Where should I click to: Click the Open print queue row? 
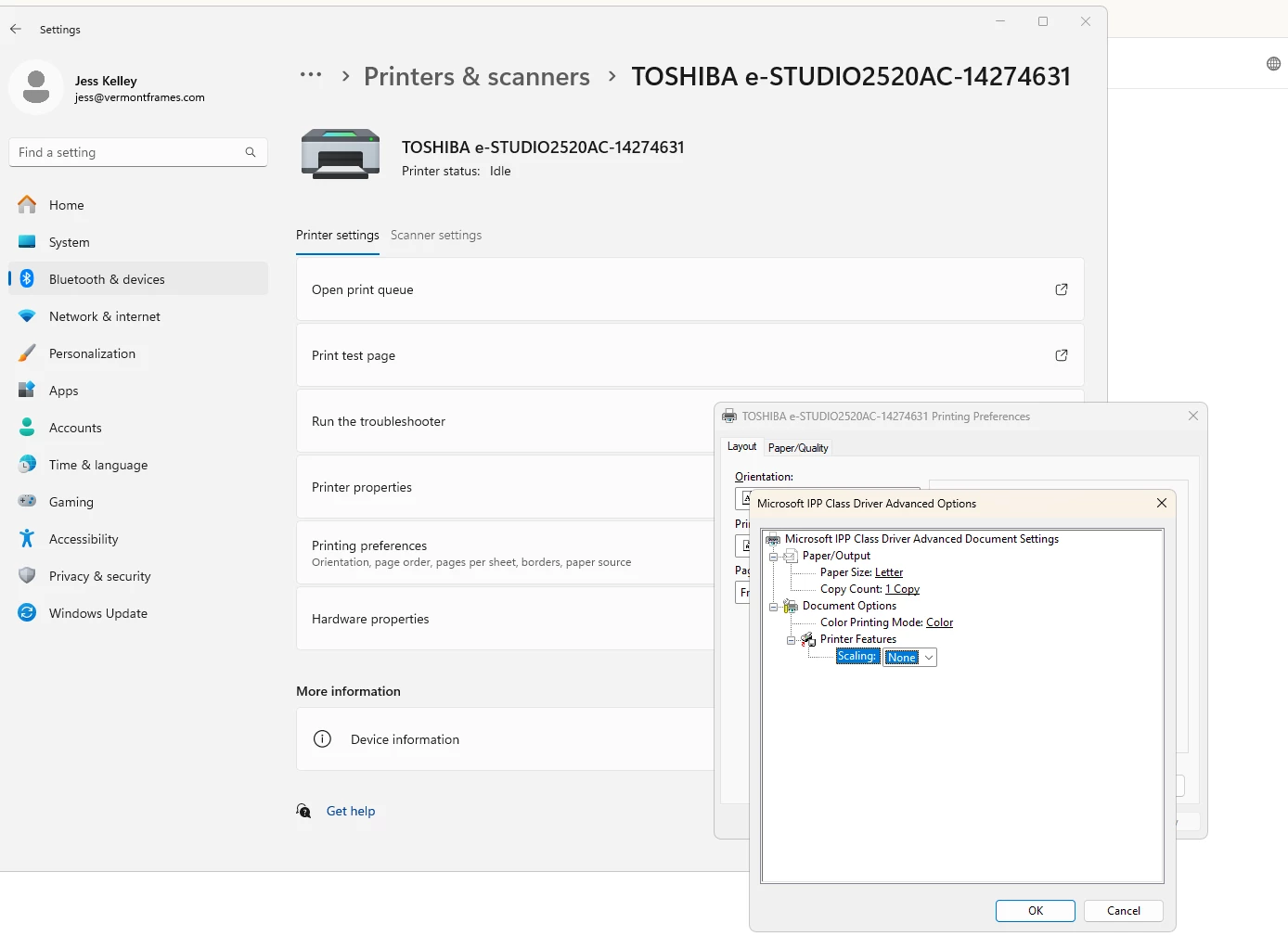click(x=689, y=289)
